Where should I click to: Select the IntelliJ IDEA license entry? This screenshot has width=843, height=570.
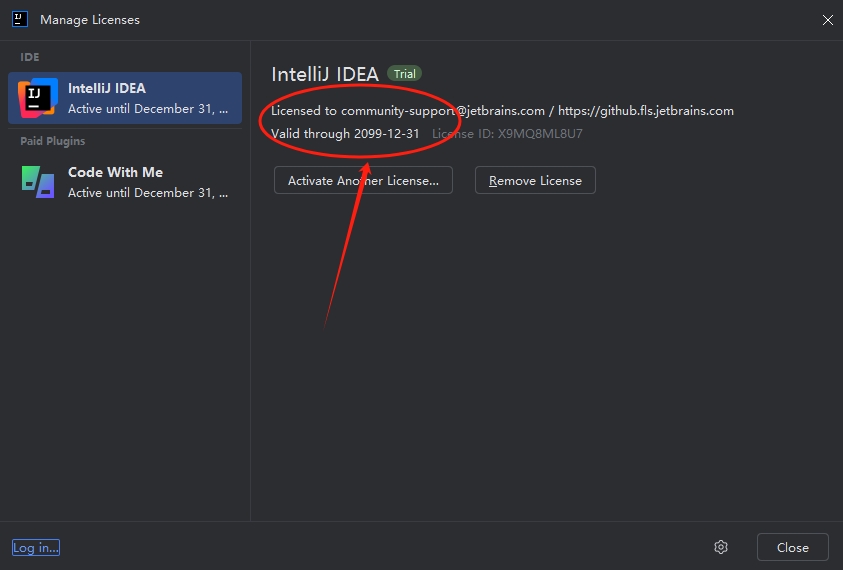125,98
